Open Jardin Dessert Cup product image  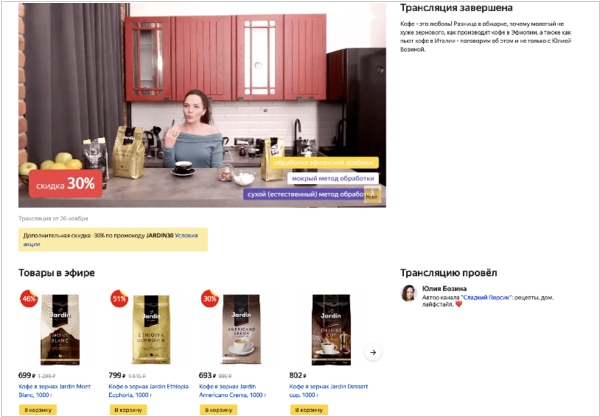[x=331, y=329]
